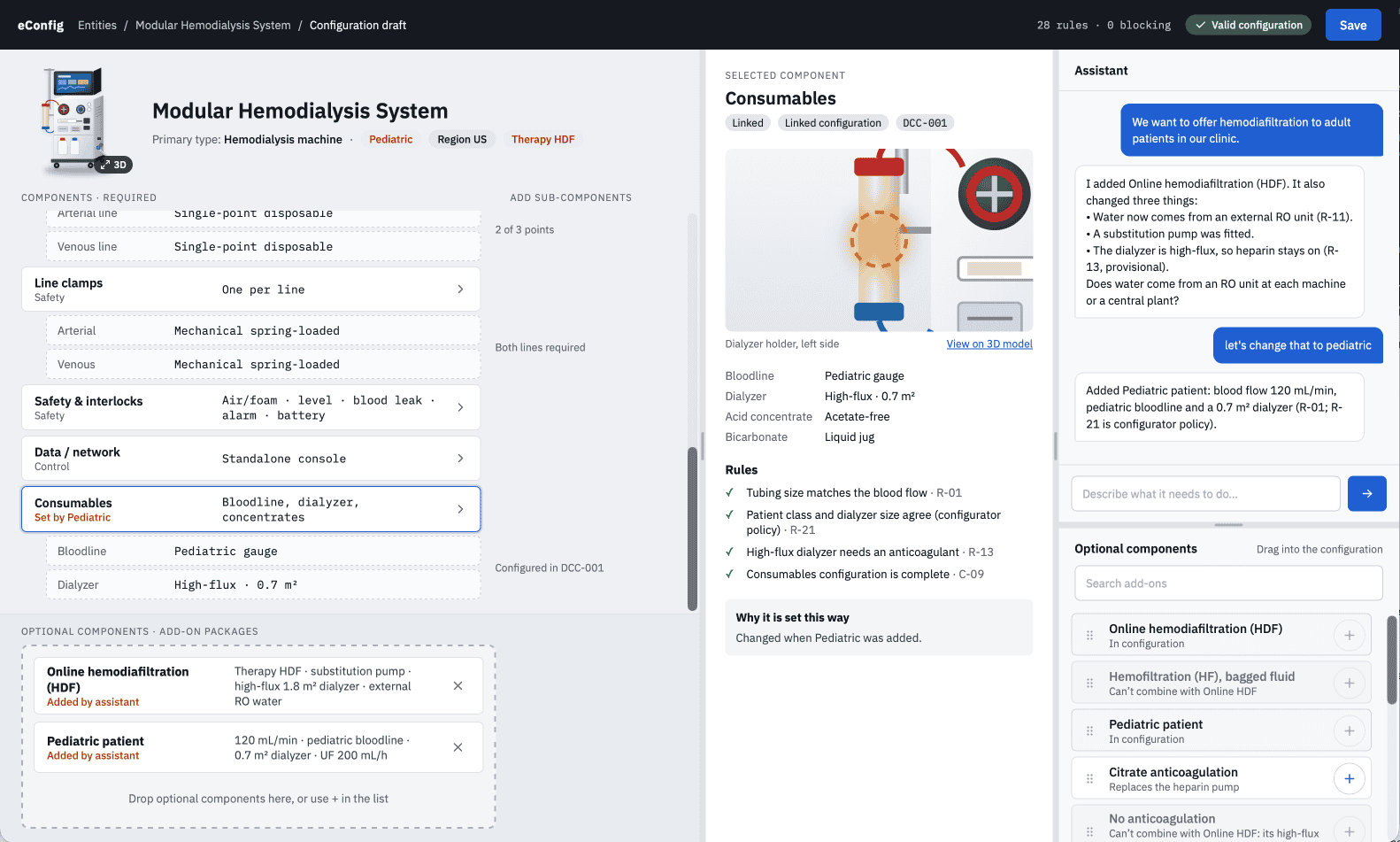This screenshot has height=842, width=1400.
Task: Save the configuration draft
Action: 1353,25
